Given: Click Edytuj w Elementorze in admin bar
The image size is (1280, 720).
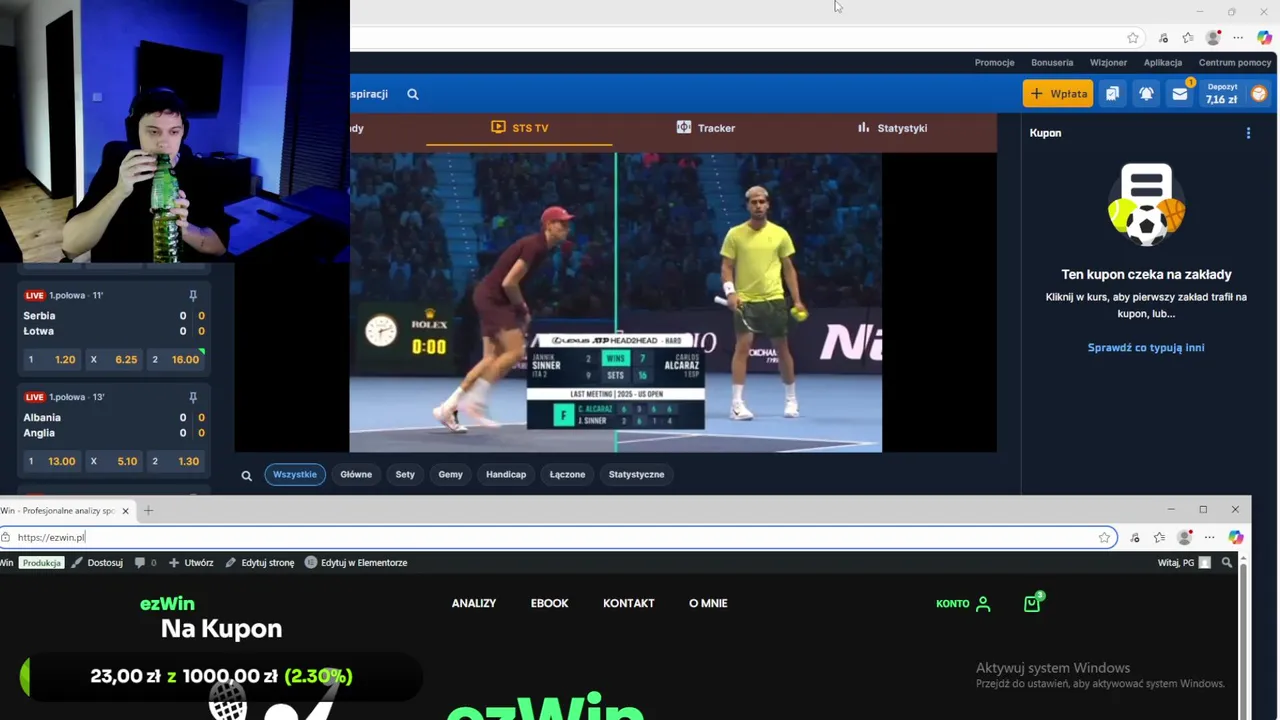Looking at the screenshot, I should (x=356, y=563).
